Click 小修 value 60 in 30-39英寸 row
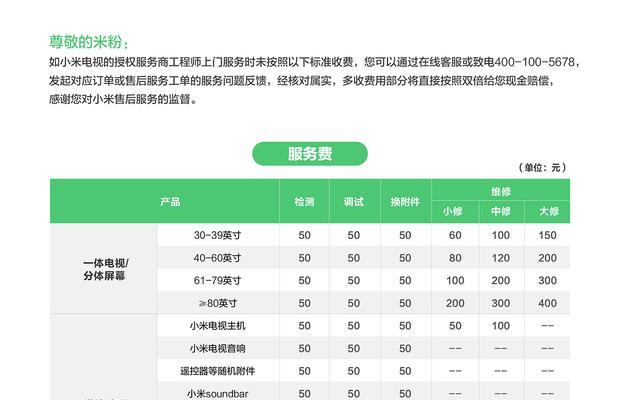620x400 pixels. pyautogui.click(x=455, y=235)
